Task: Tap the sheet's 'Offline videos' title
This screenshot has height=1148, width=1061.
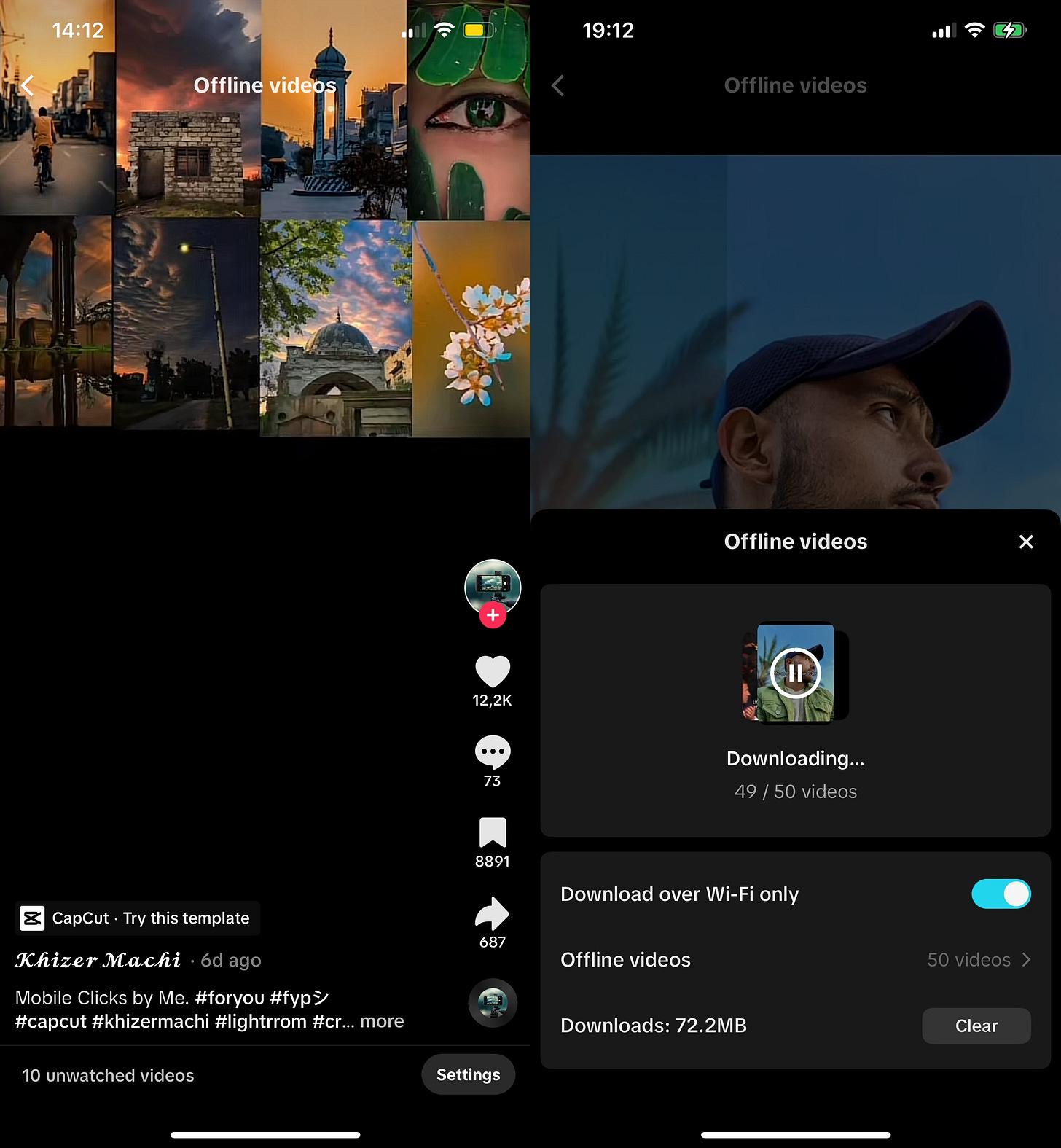Action: (x=796, y=542)
